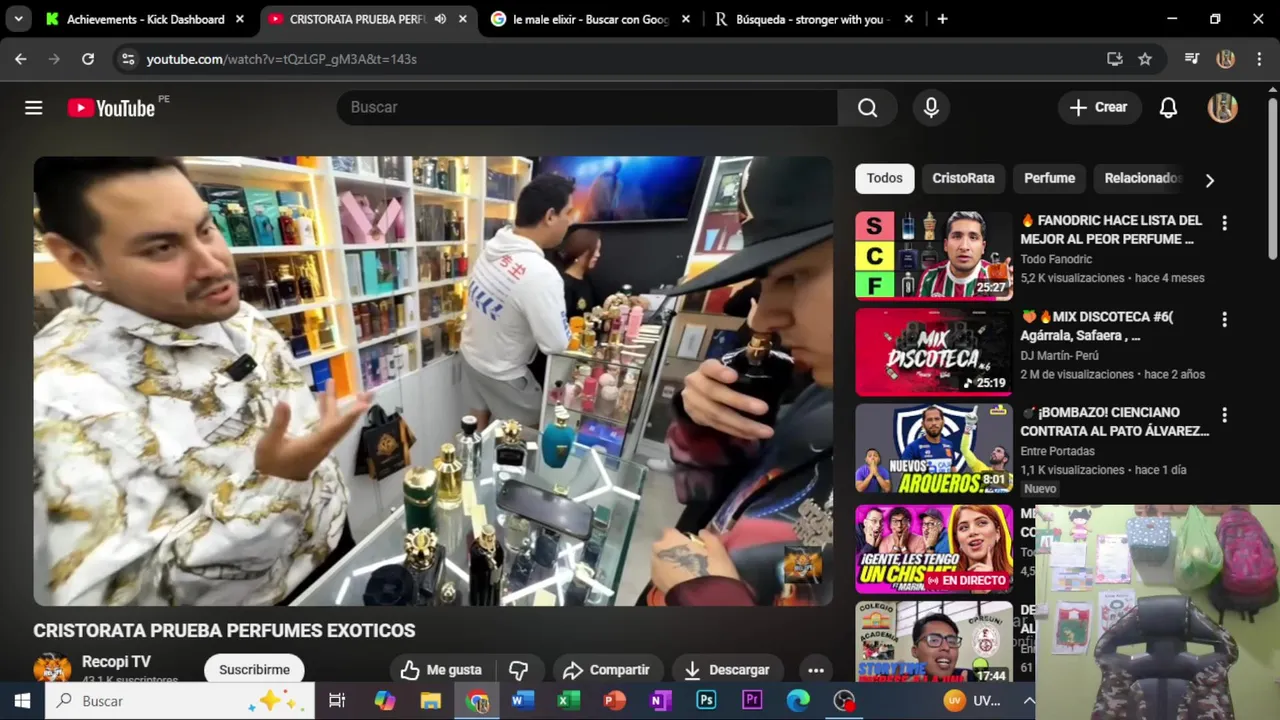1280x720 pixels.
Task: Switch to Achievements - Kick Dashboard tab
Action: [x=146, y=19]
